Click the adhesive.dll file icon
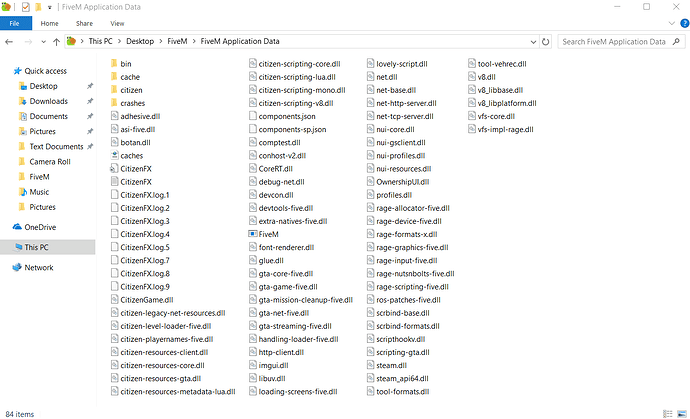690x419 pixels. pyautogui.click(x=114, y=116)
